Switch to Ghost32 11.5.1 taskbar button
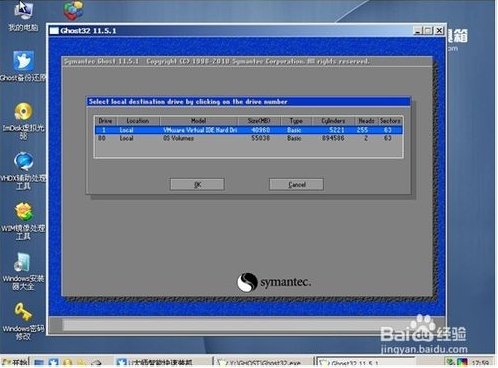Screen dimensions: 498x368 pos(365,363)
